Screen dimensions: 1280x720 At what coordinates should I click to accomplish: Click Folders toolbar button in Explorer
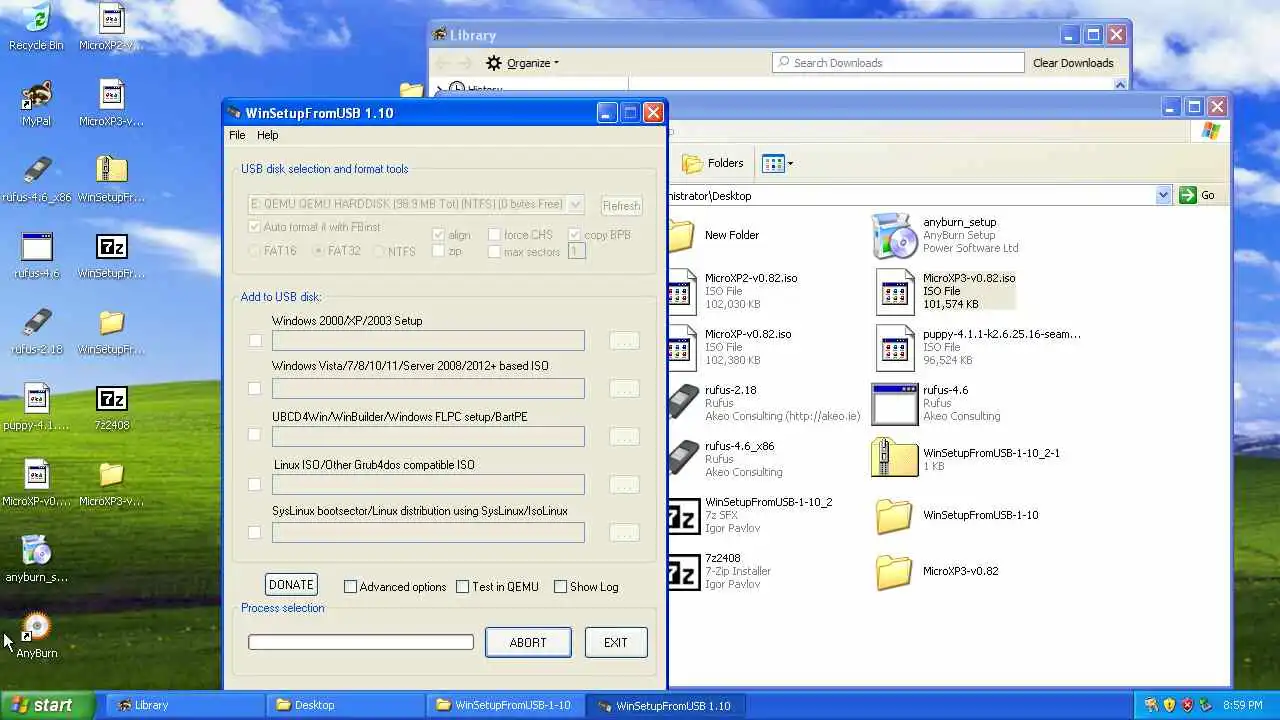713,163
